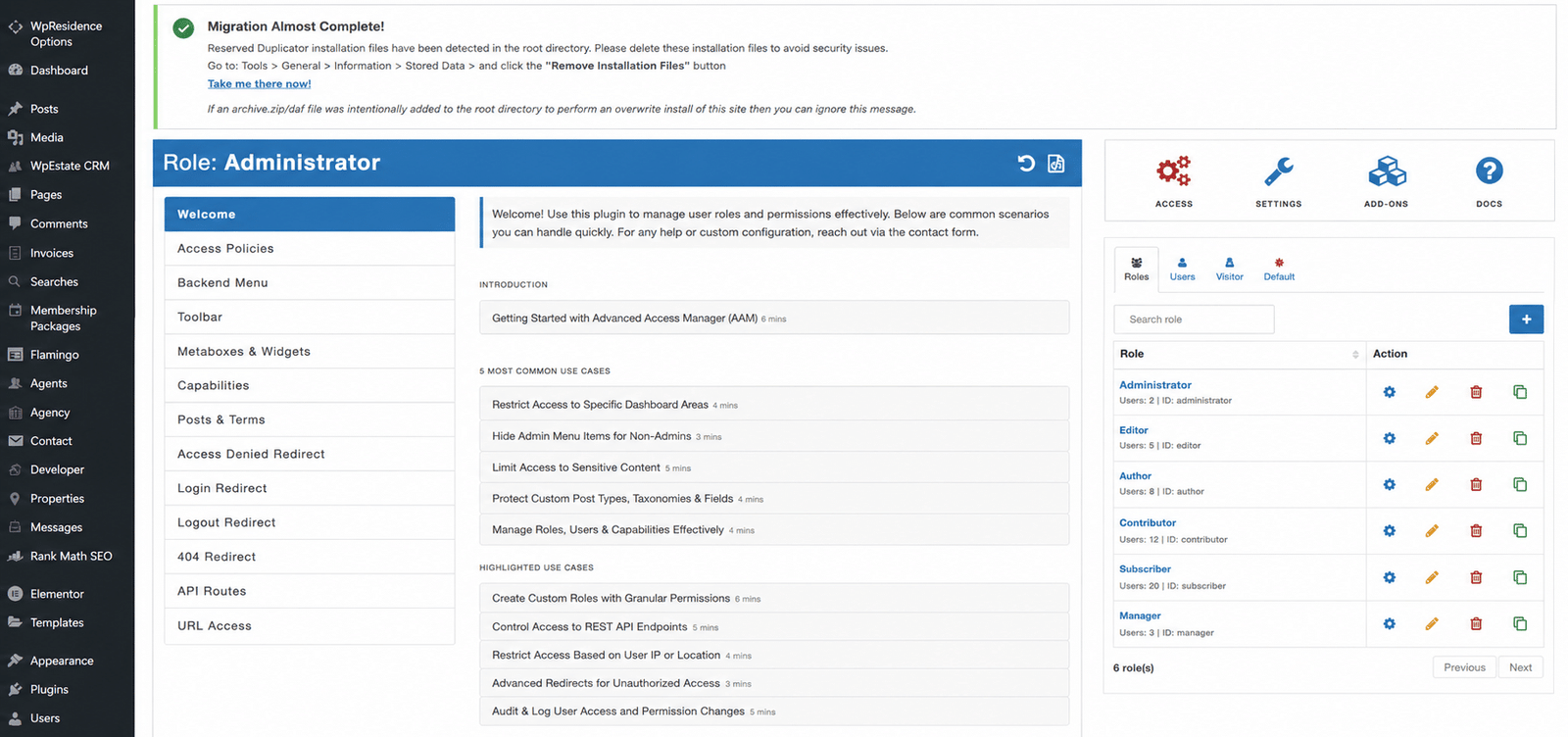This screenshot has width=1568, height=737.
Task: Clone the Administrator role with copy icon
Action: [1520, 392]
